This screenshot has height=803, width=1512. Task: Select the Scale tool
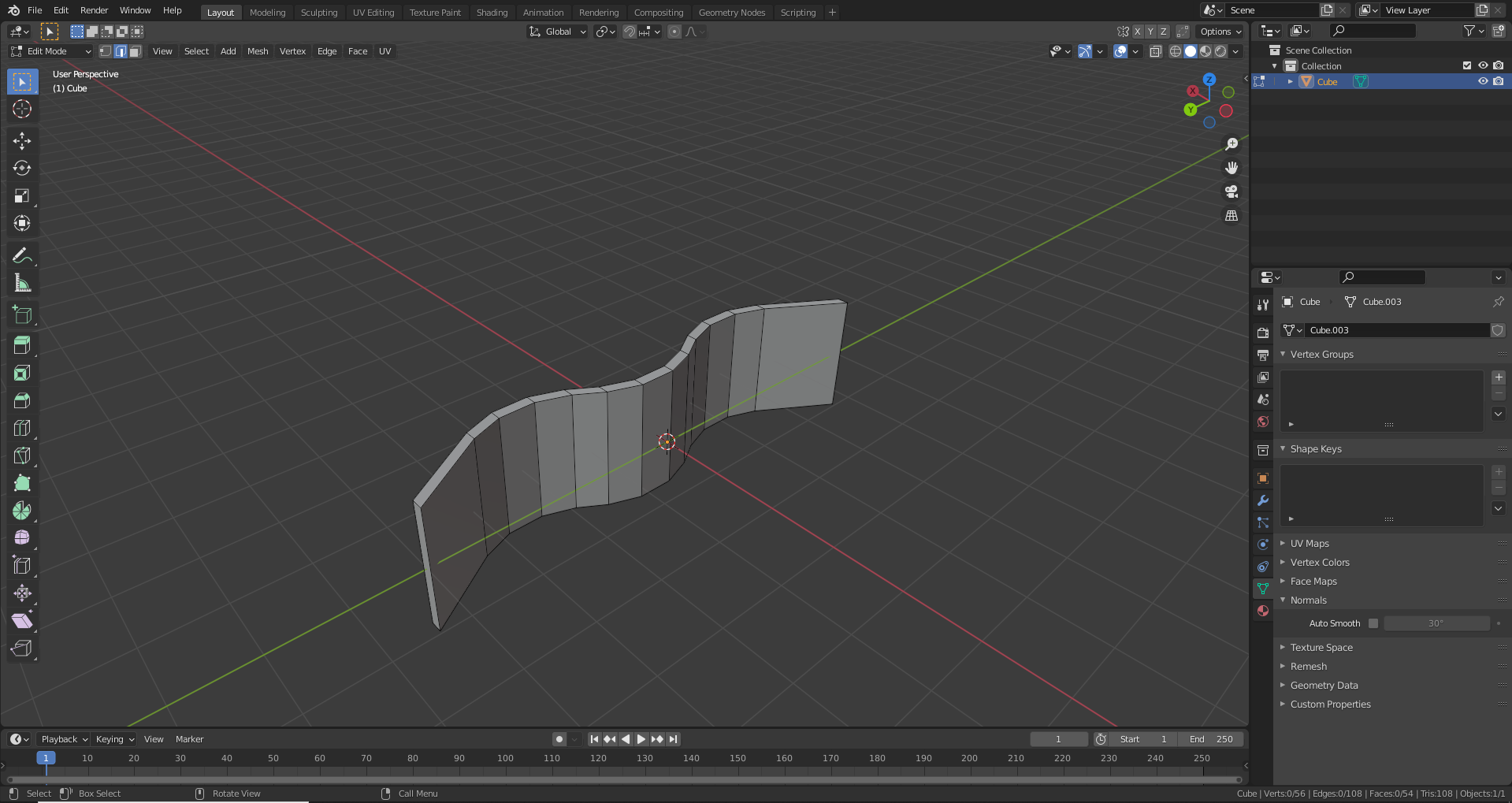point(22,196)
